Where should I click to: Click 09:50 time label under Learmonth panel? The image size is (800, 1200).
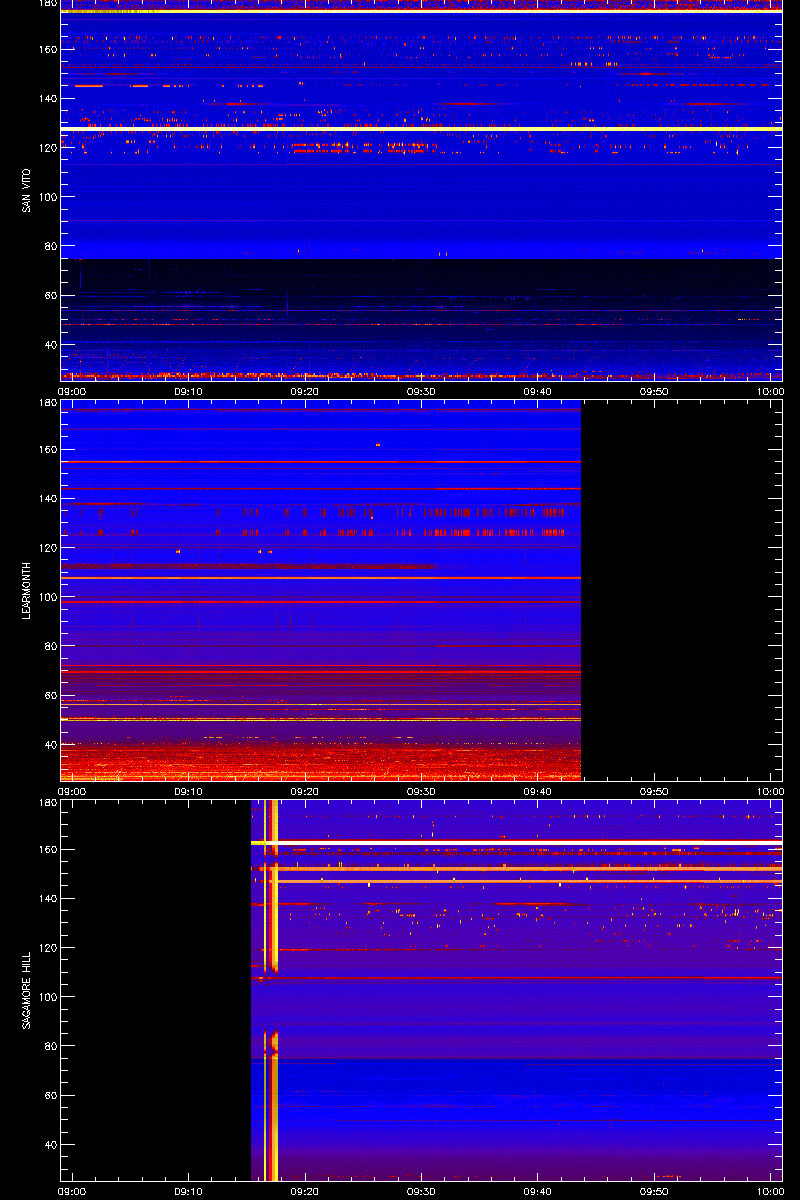(654, 792)
